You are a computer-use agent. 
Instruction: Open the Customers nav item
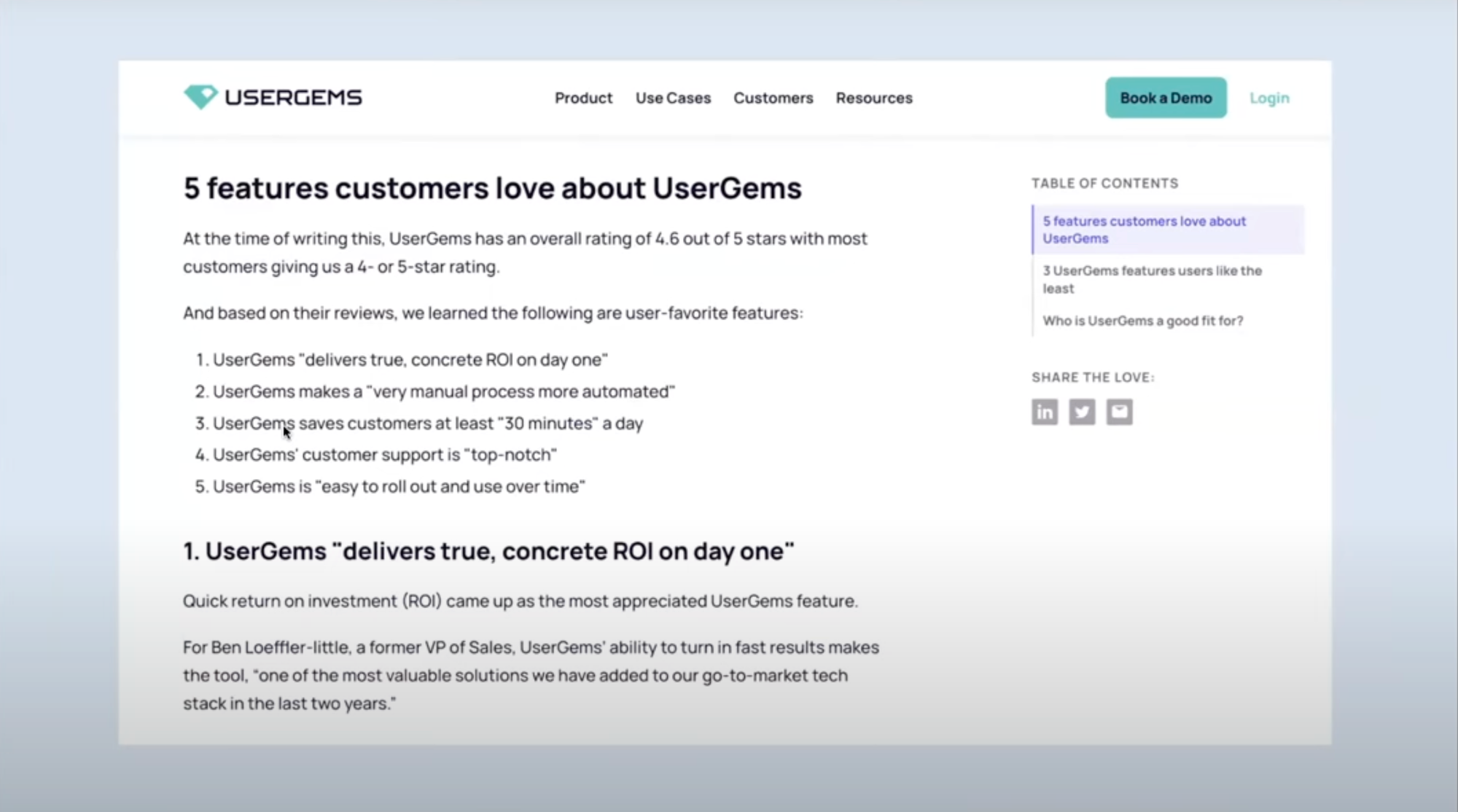pos(773,98)
